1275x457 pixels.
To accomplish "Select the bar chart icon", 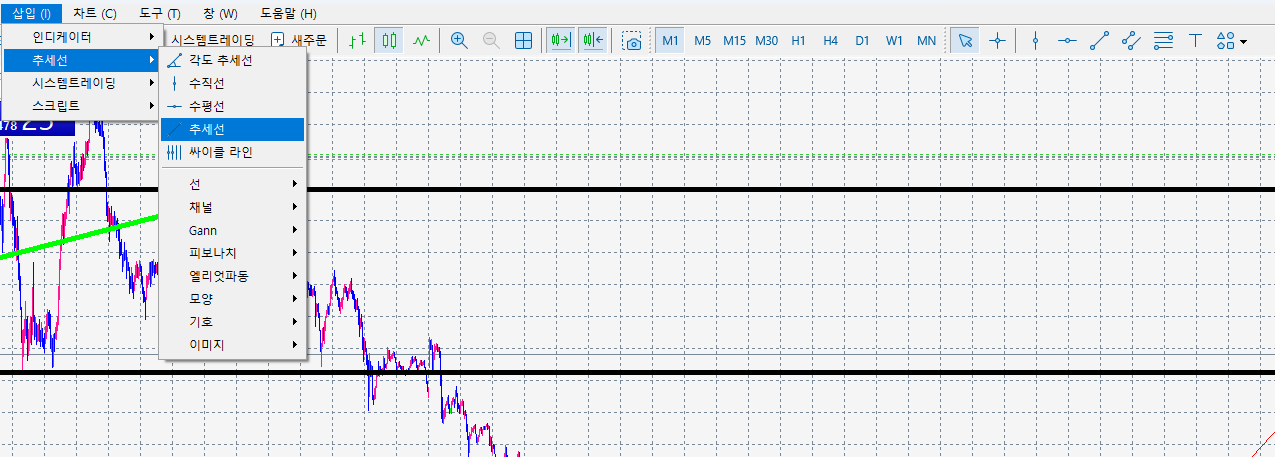I will point(356,41).
